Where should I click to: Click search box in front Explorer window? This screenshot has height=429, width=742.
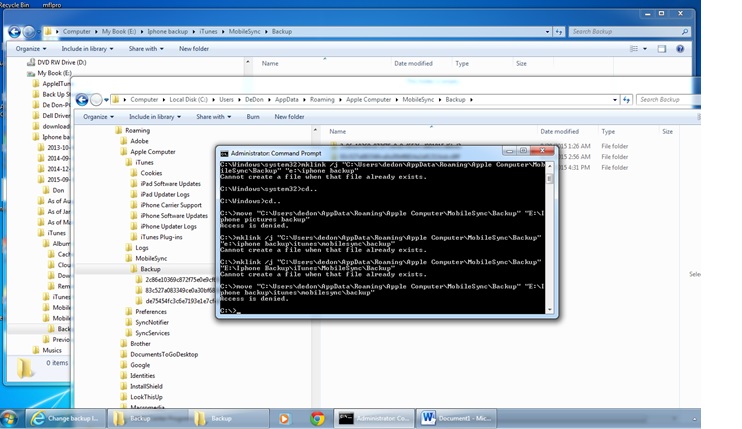668,100
